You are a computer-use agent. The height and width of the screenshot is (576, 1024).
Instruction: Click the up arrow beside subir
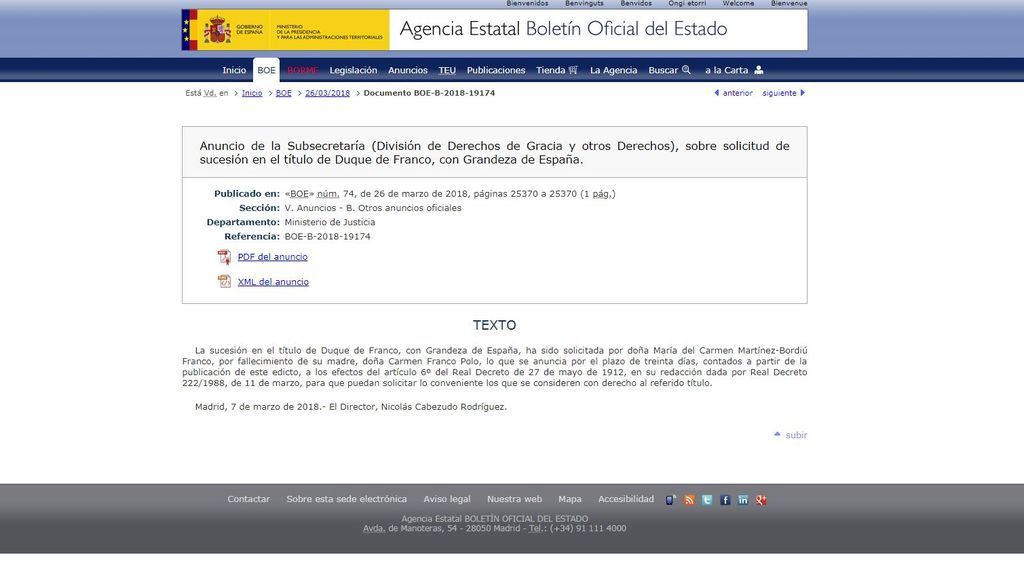(x=777, y=434)
